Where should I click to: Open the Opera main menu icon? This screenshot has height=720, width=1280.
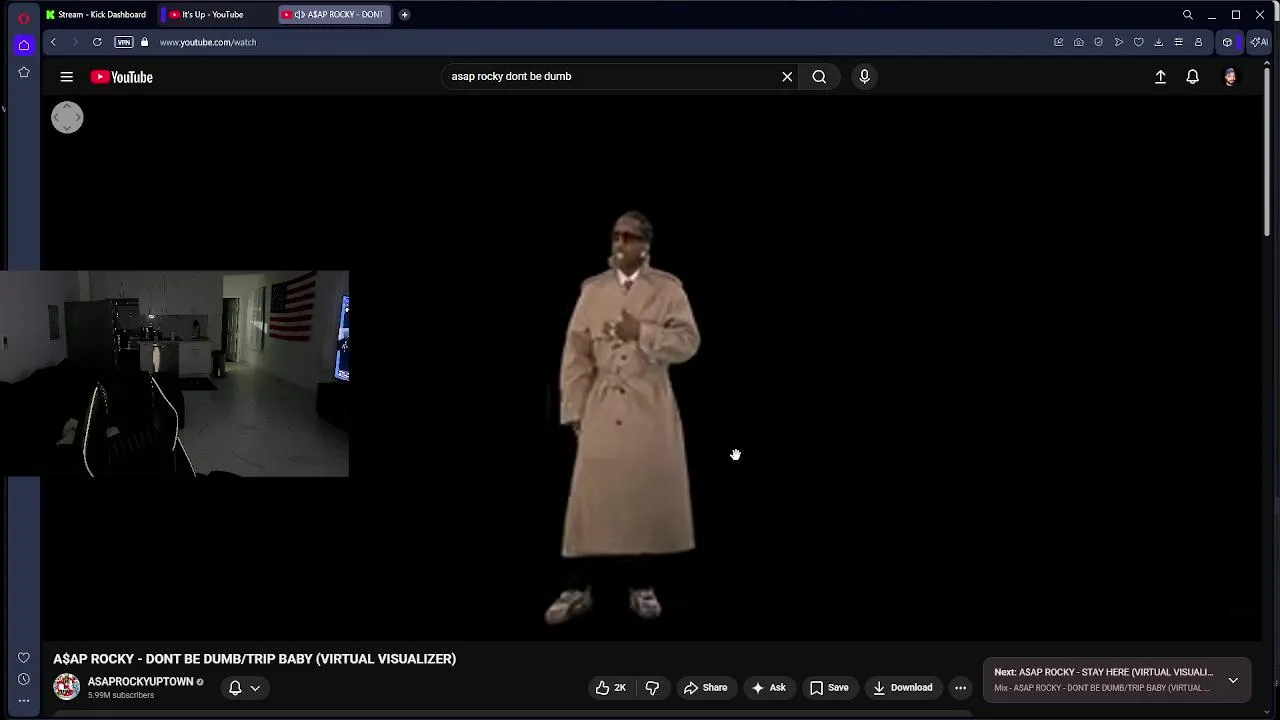pyautogui.click(x=24, y=17)
